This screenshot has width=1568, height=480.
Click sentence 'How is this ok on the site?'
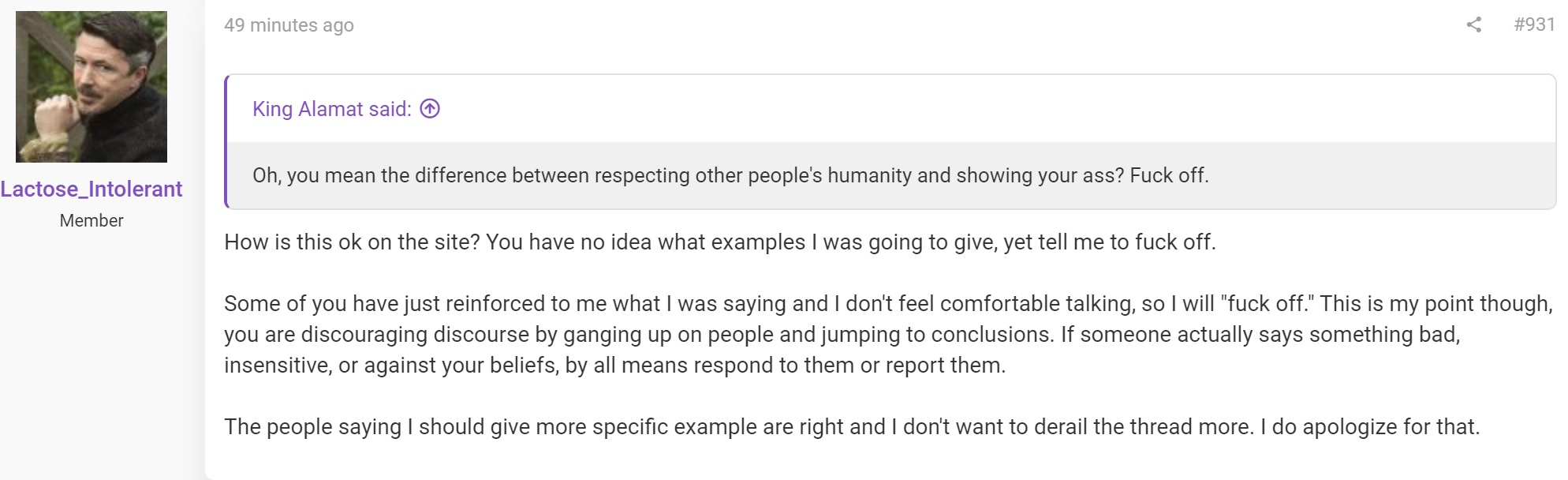point(353,242)
